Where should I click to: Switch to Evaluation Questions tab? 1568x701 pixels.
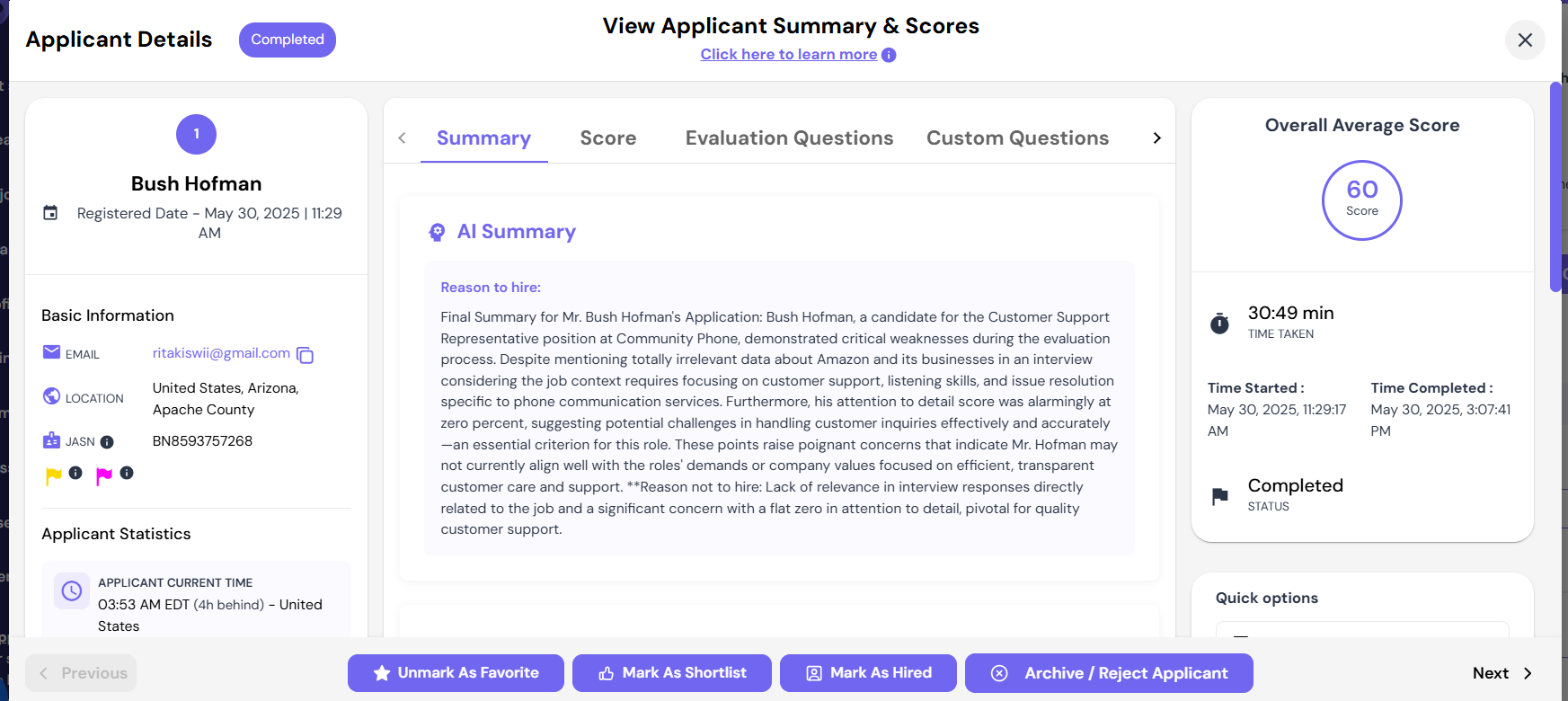[x=789, y=138]
